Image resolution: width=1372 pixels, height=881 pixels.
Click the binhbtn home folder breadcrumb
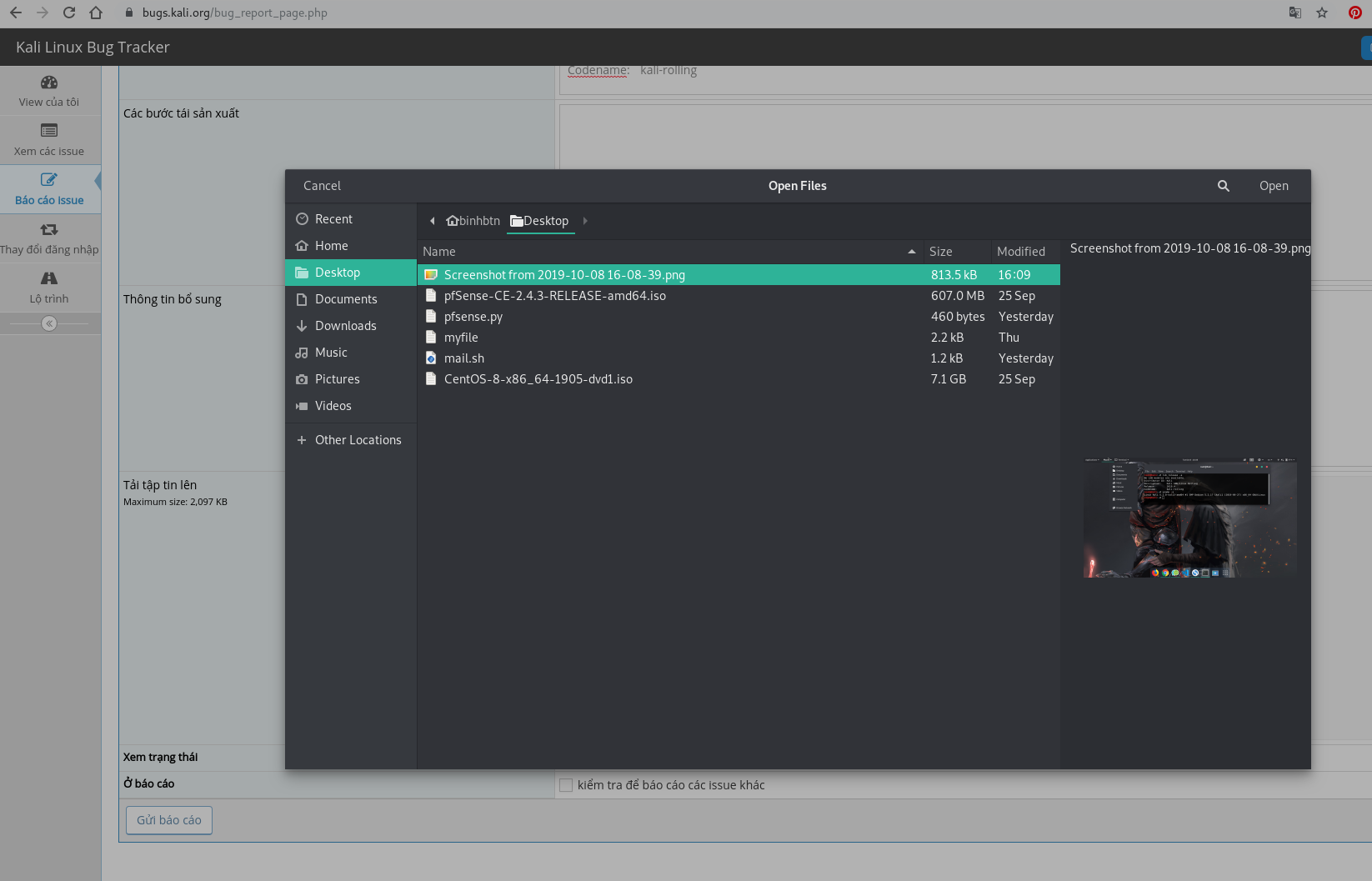pyautogui.click(x=473, y=221)
